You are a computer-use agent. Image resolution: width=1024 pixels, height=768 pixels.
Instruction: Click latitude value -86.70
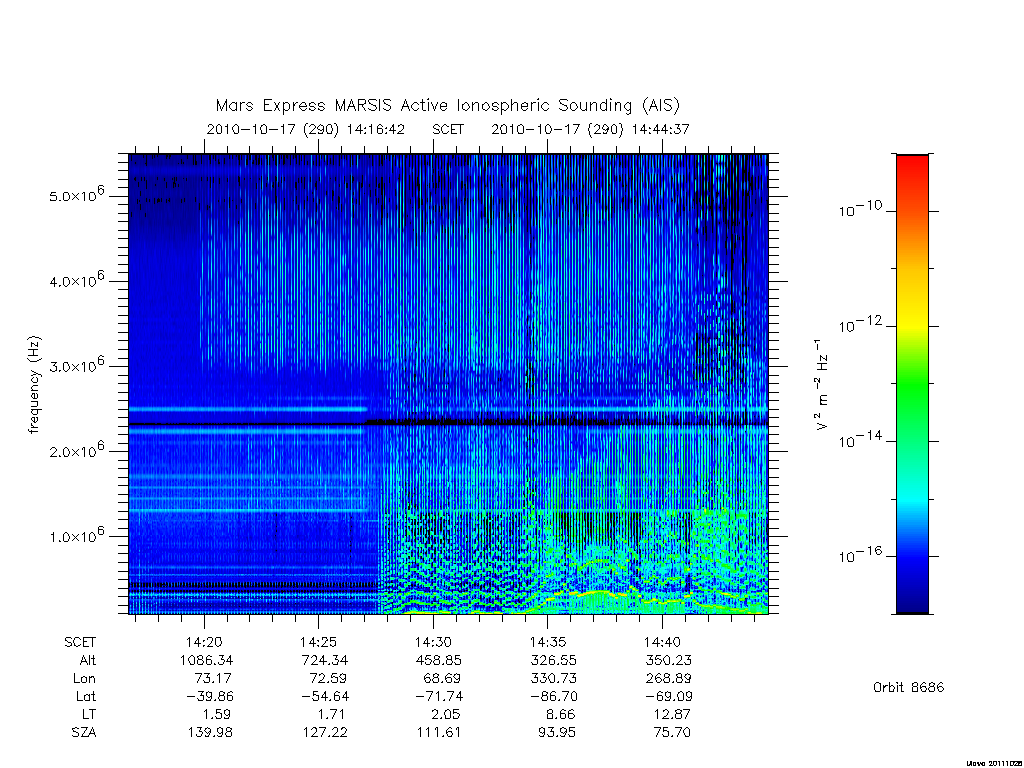click(554, 696)
